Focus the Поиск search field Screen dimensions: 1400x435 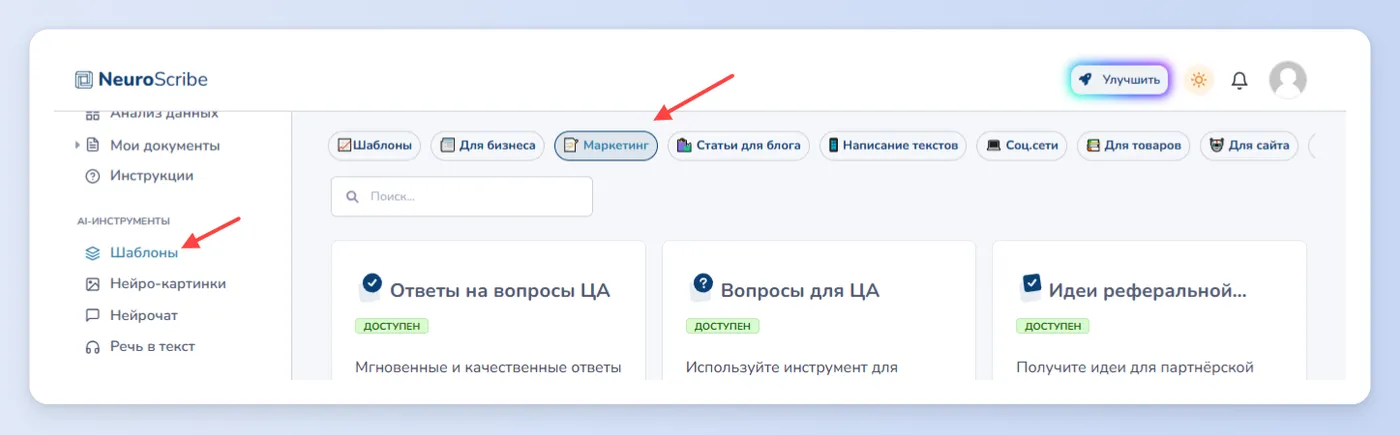pyautogui.click(x=462, y=197)
